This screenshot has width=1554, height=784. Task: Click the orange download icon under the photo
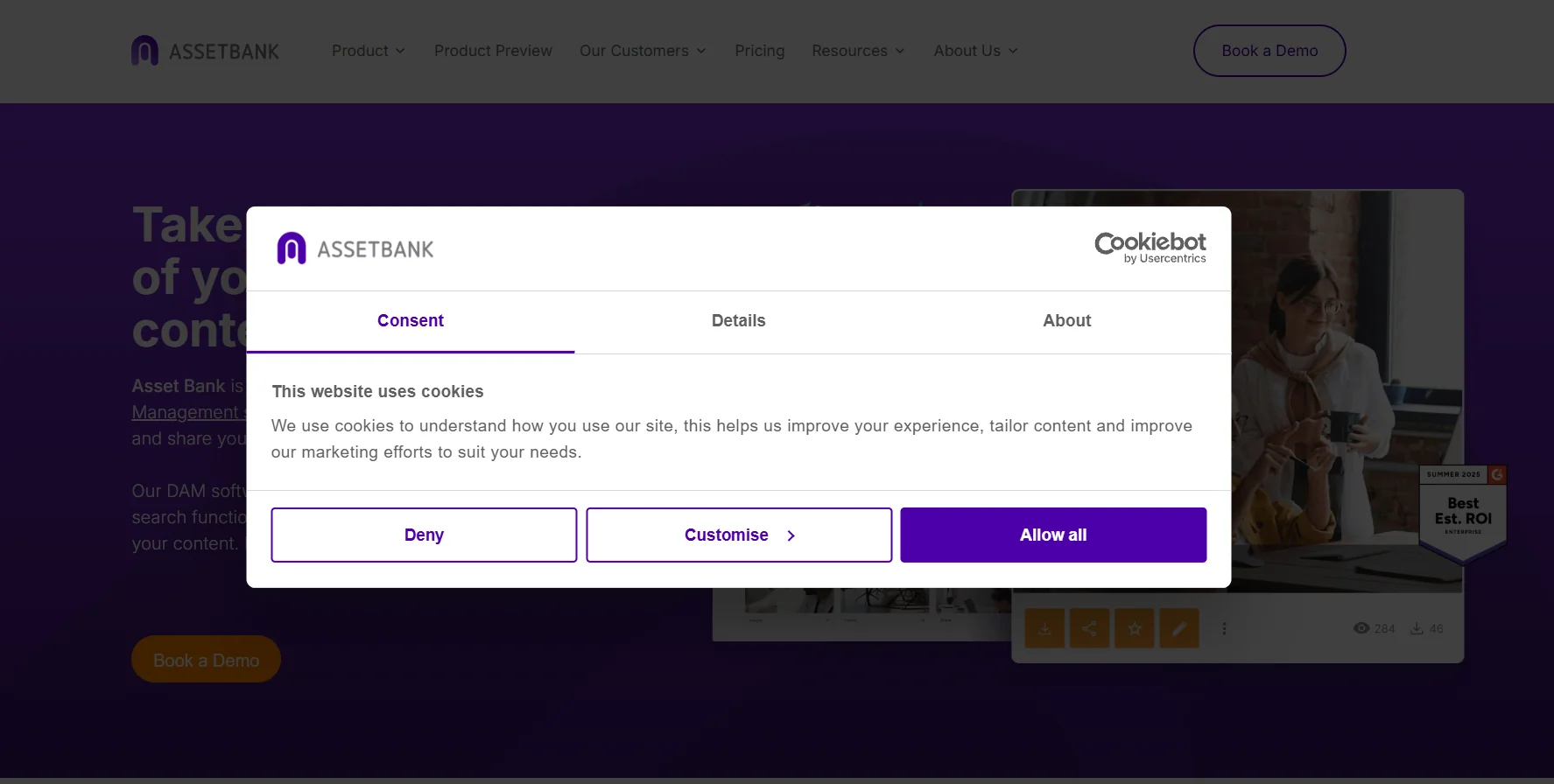(1044, 628)
